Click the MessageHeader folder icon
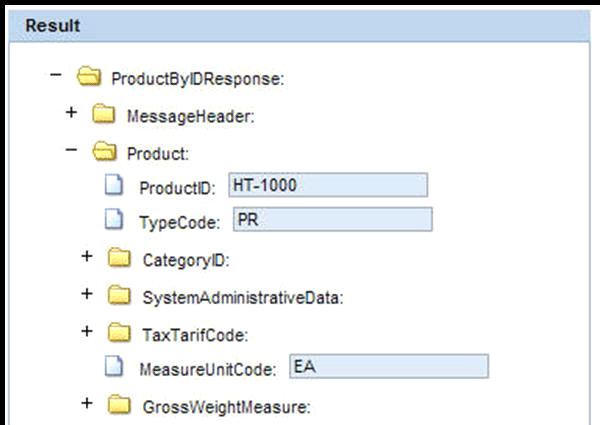Image resolution: width=600 pixels, height=425 pixels. pyautogui.click(x=104, y=115)
